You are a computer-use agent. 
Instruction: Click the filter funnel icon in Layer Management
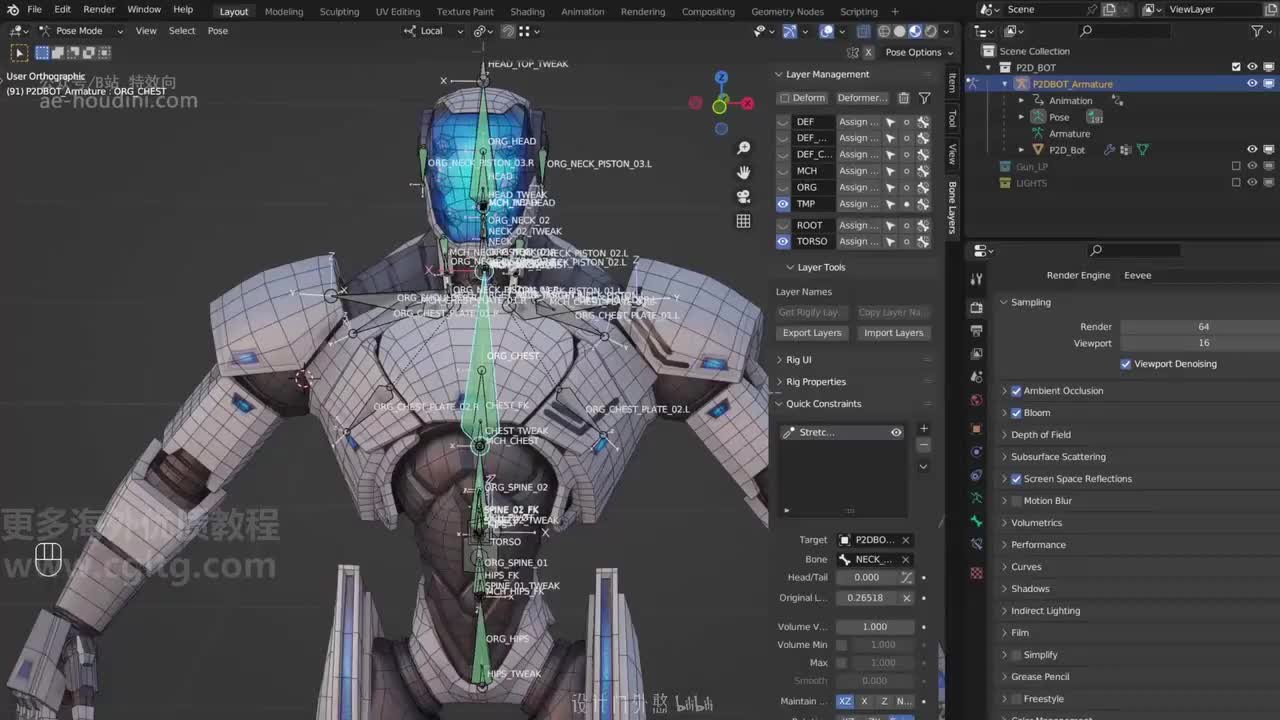(x=924, y=98)
